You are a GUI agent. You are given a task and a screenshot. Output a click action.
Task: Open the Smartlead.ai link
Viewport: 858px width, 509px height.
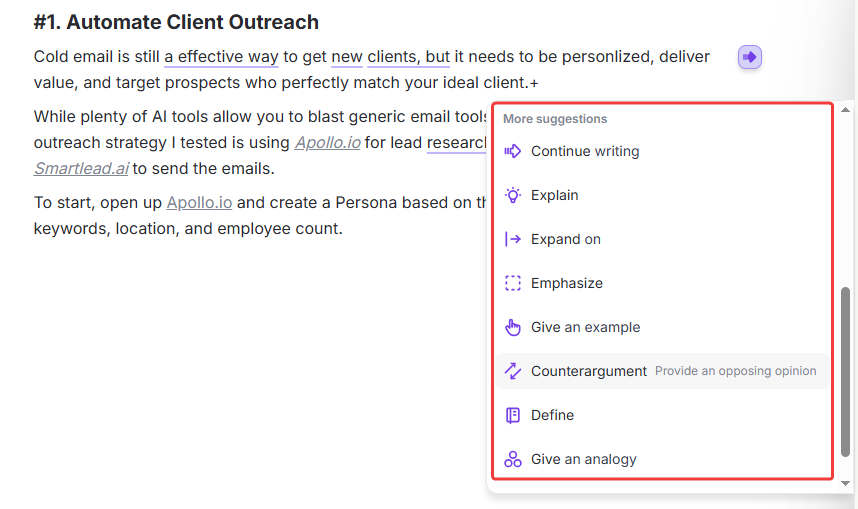[x=81, y=168]
